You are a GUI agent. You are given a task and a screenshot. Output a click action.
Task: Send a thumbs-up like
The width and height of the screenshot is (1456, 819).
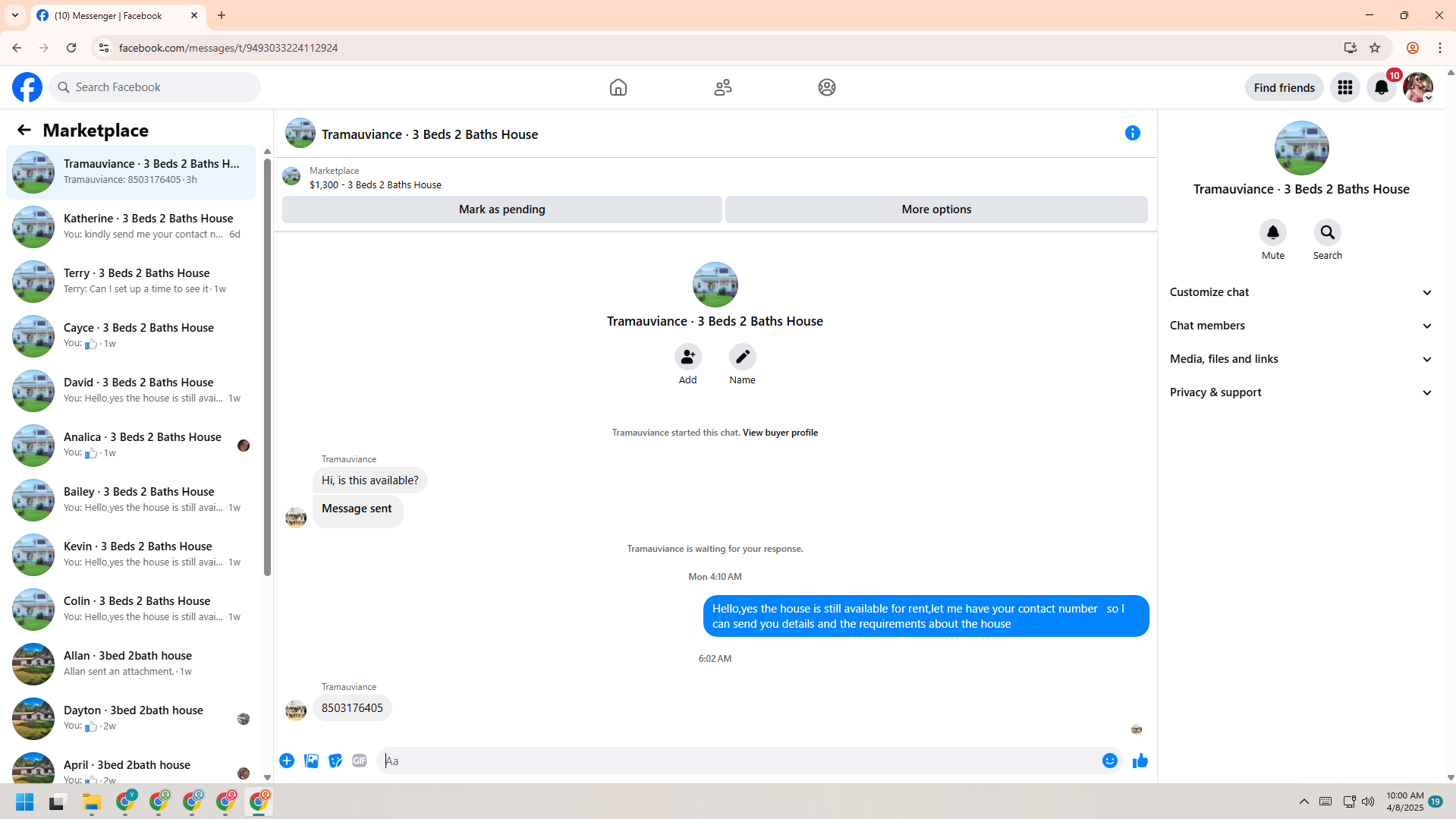[x=1140, y=761]
